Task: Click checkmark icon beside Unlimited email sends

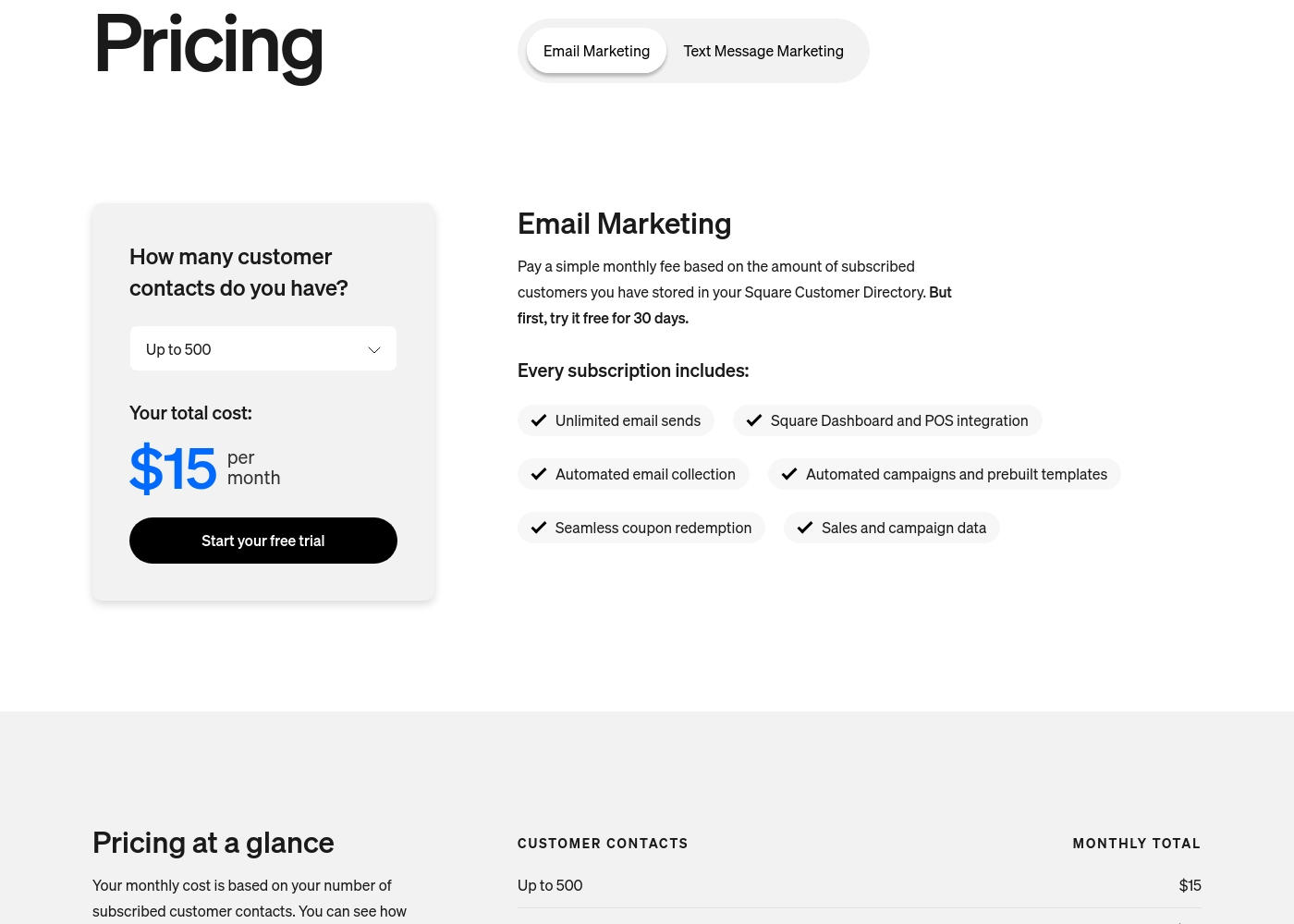Action: pyautogui.click(x=539, y=420)
